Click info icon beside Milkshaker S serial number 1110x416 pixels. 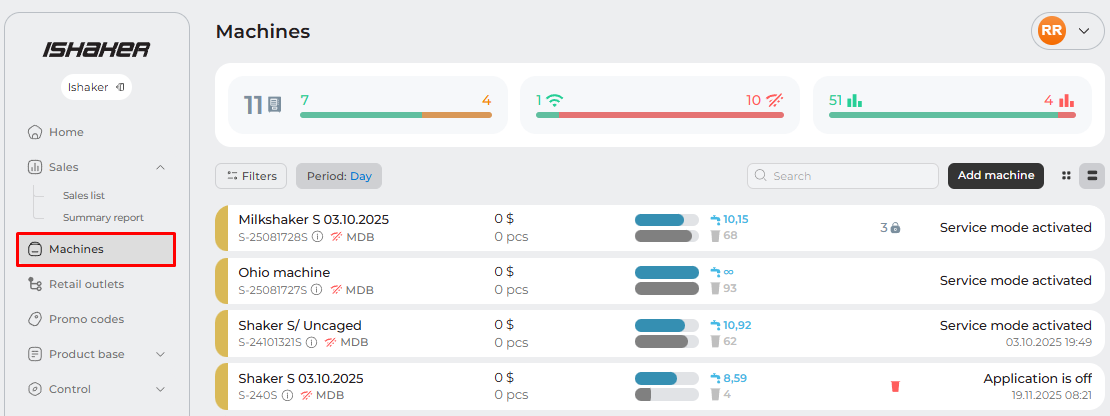(x=317, y=236)
